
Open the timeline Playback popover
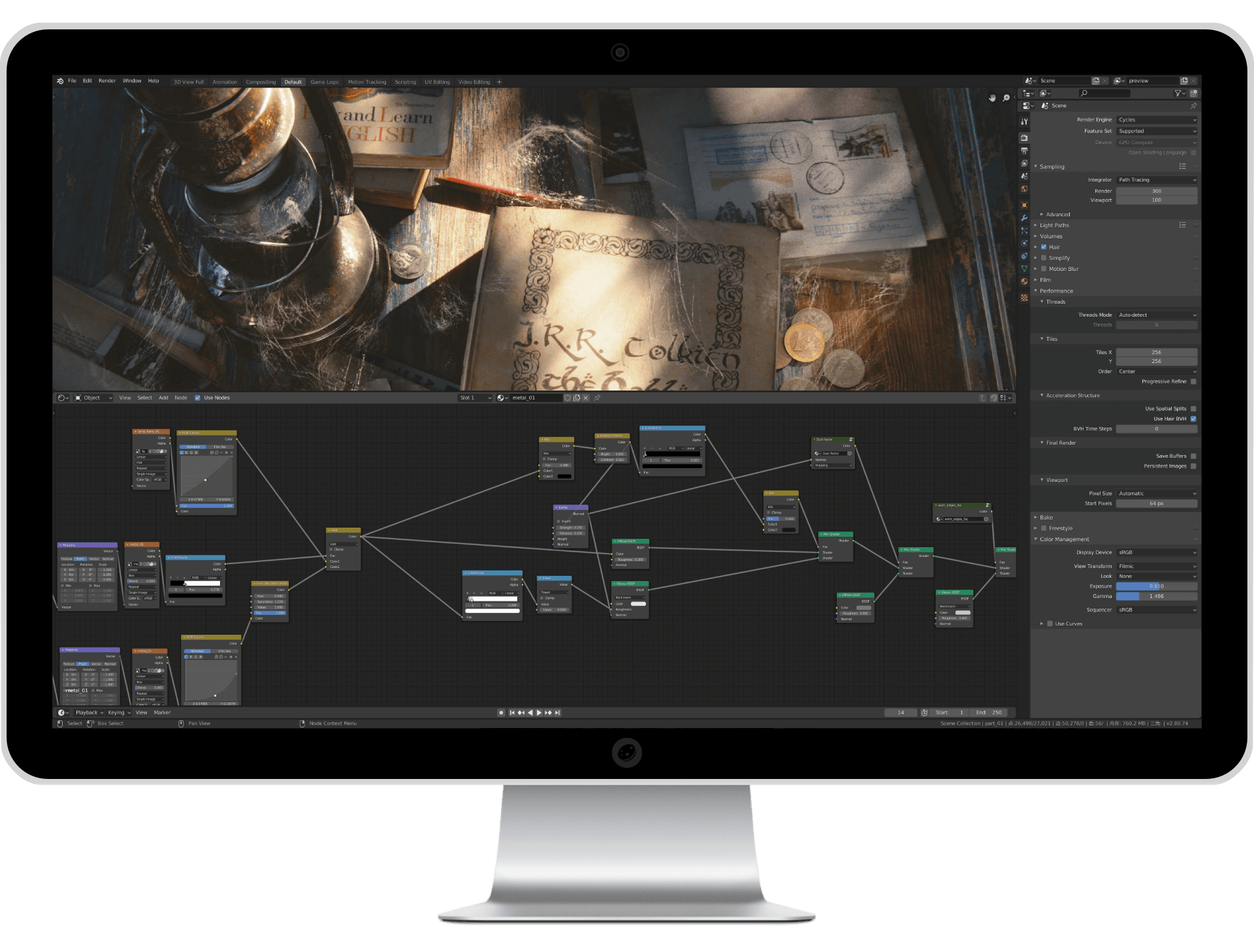[x=89, y=713]
